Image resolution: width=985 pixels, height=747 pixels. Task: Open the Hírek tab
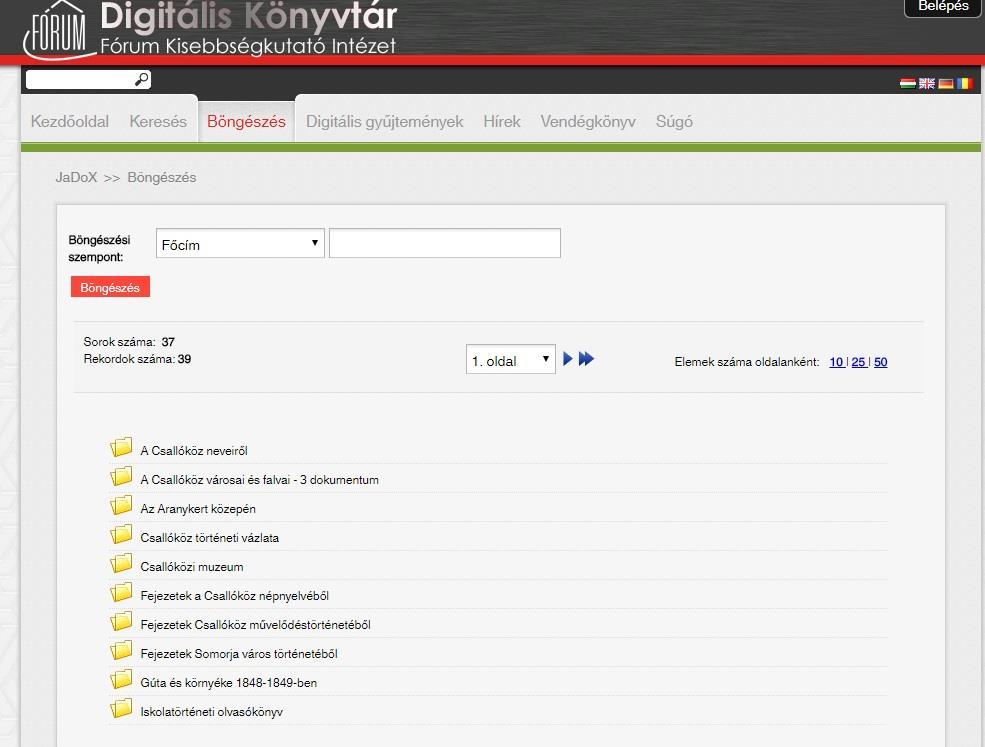point(502,121)
